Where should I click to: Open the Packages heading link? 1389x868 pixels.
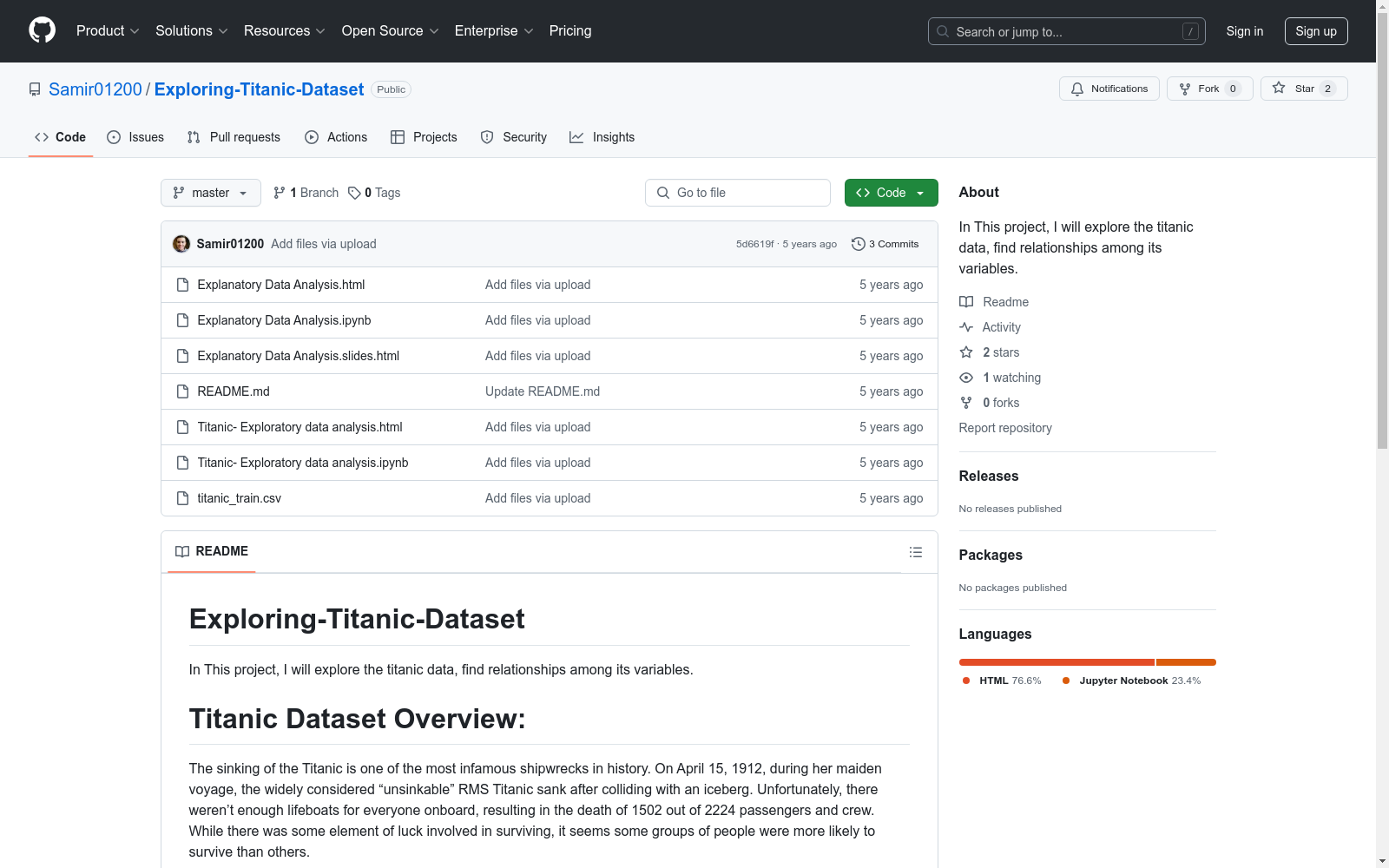(x=991, y=555)
